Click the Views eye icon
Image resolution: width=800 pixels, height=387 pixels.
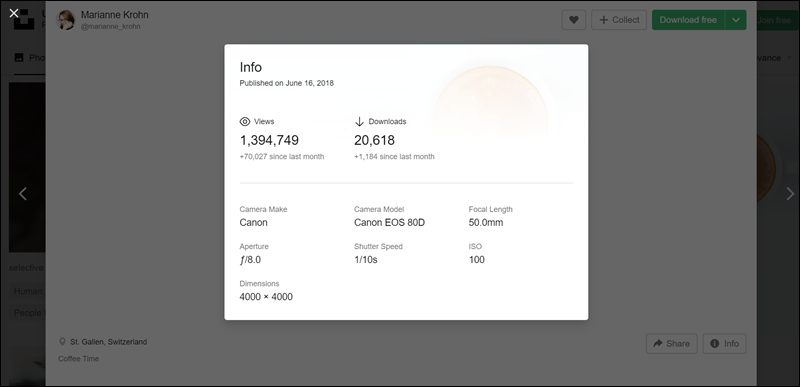click(x=245, y=121)
